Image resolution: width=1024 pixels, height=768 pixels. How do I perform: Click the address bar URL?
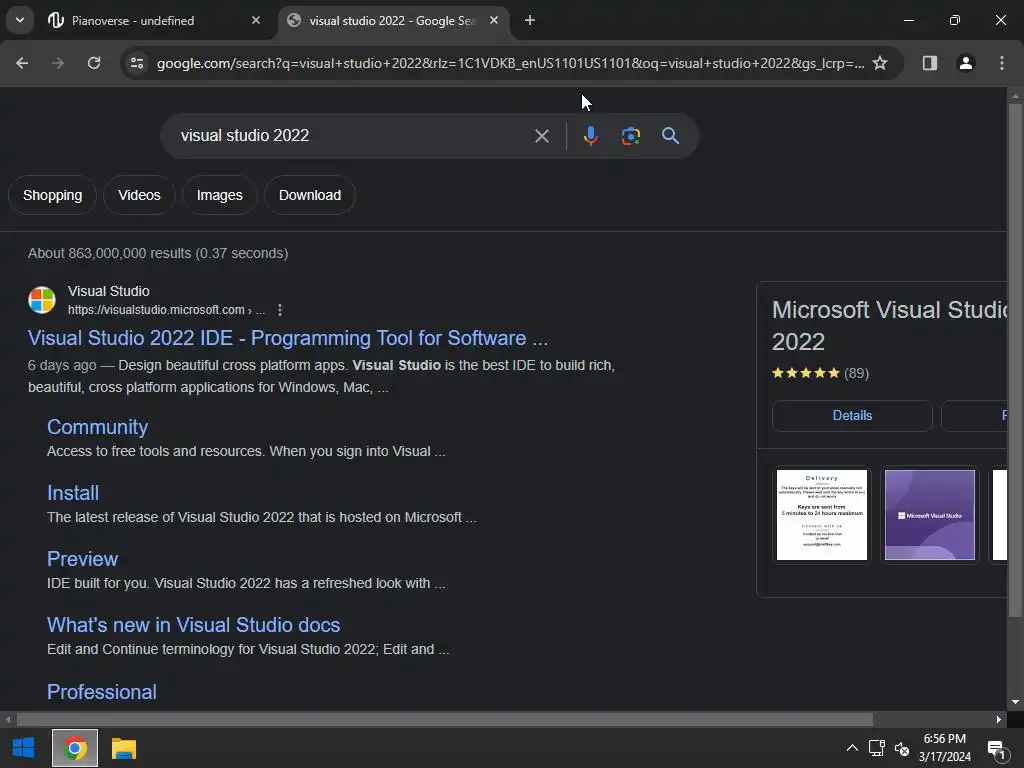click(x=510, y=63)
